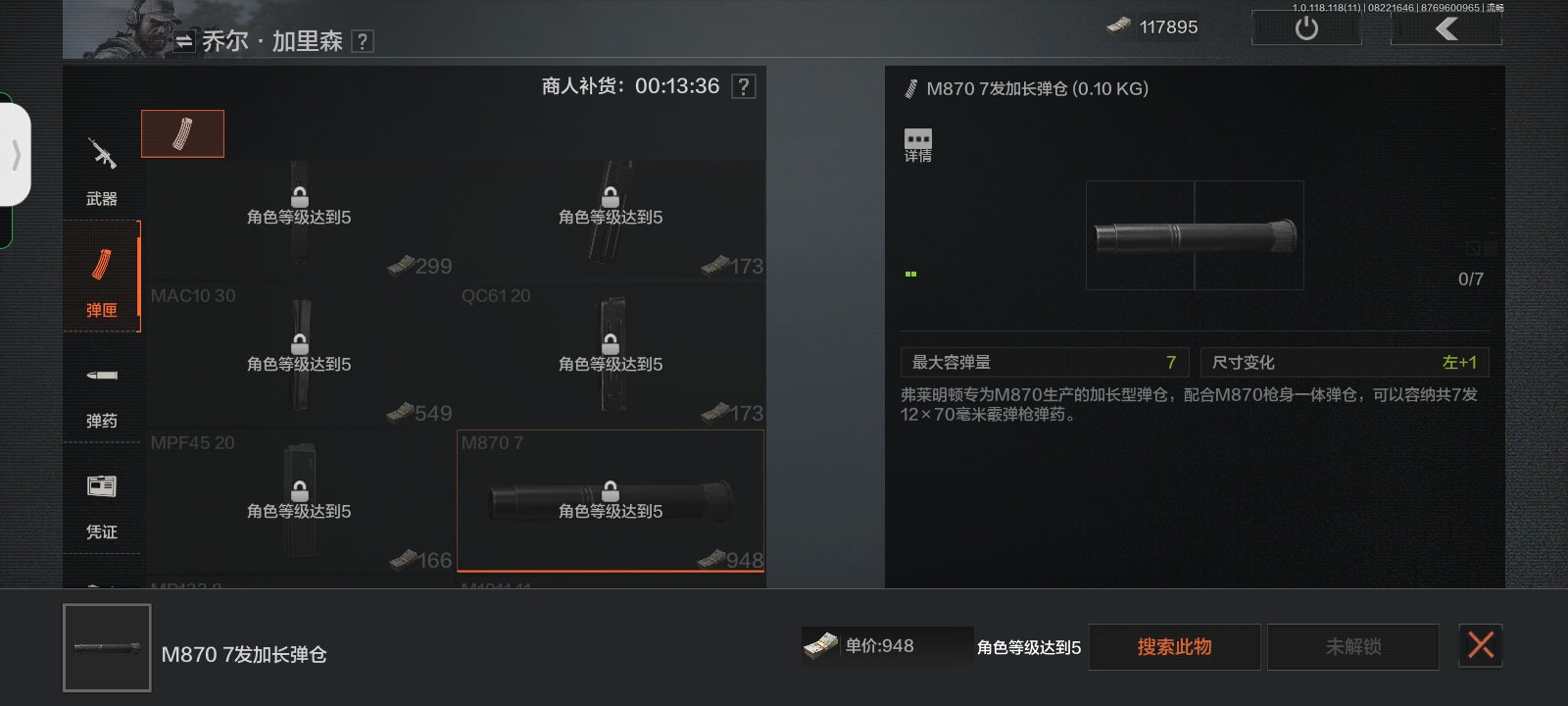Select the M870 7 extended magazine item
Screen dimensions: 1568x706
click(611, 501)
